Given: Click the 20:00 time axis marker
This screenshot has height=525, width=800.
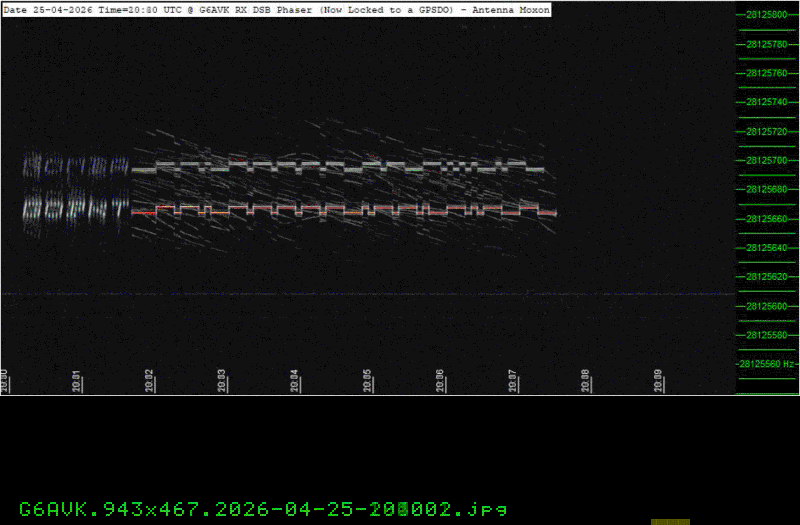Looking at the screenshot, I should (5, 380).
